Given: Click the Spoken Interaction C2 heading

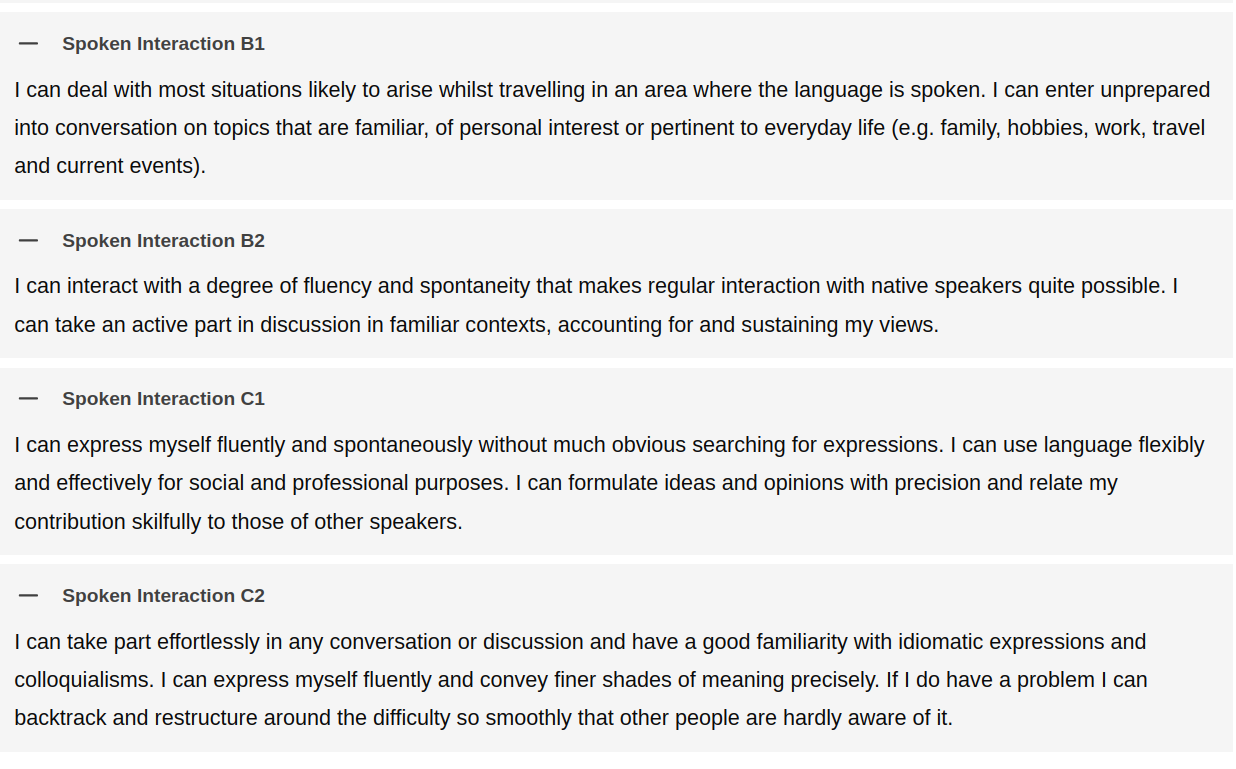Looking at the screenshot, I should 163,596.
